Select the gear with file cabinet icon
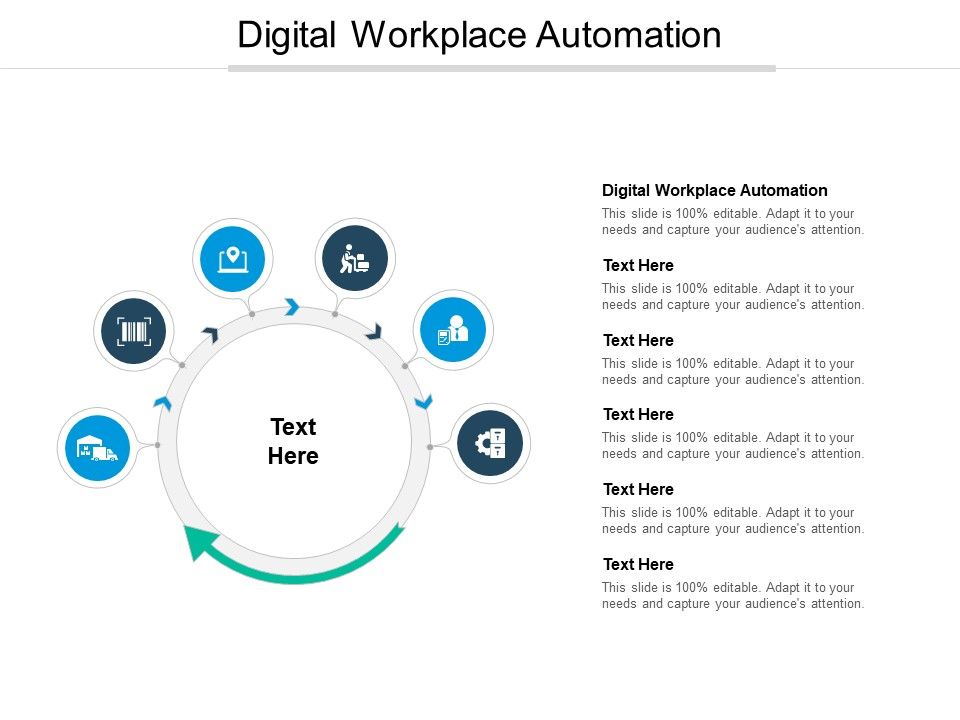This screenshot has width=960, height=720. click(490, 443)
